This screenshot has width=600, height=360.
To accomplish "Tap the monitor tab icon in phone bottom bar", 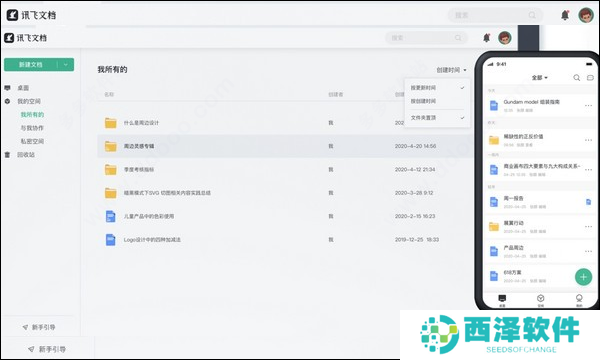I will [502, 298].
